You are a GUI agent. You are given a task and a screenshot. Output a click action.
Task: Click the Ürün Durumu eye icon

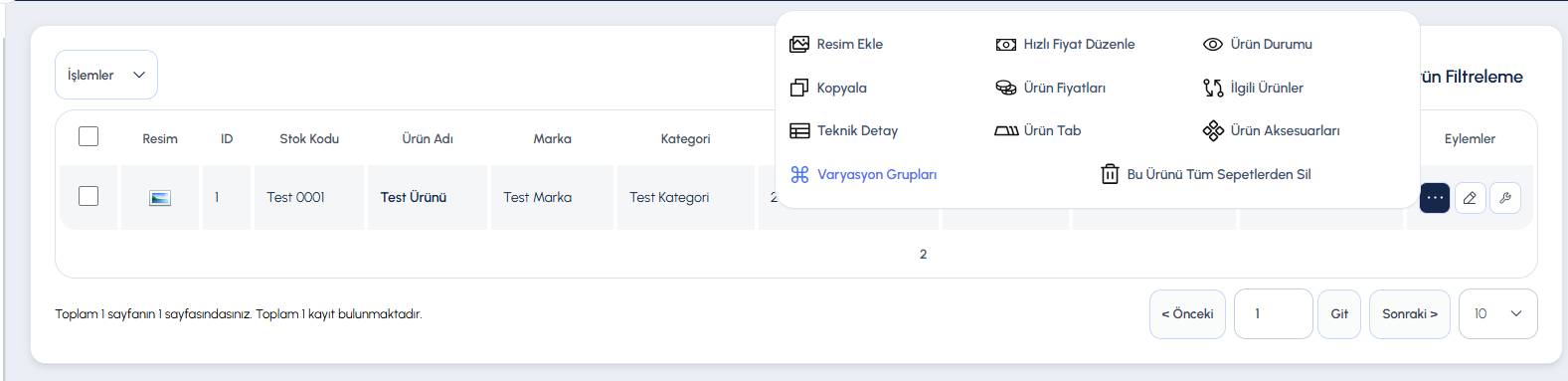[x=1213, y=44]
